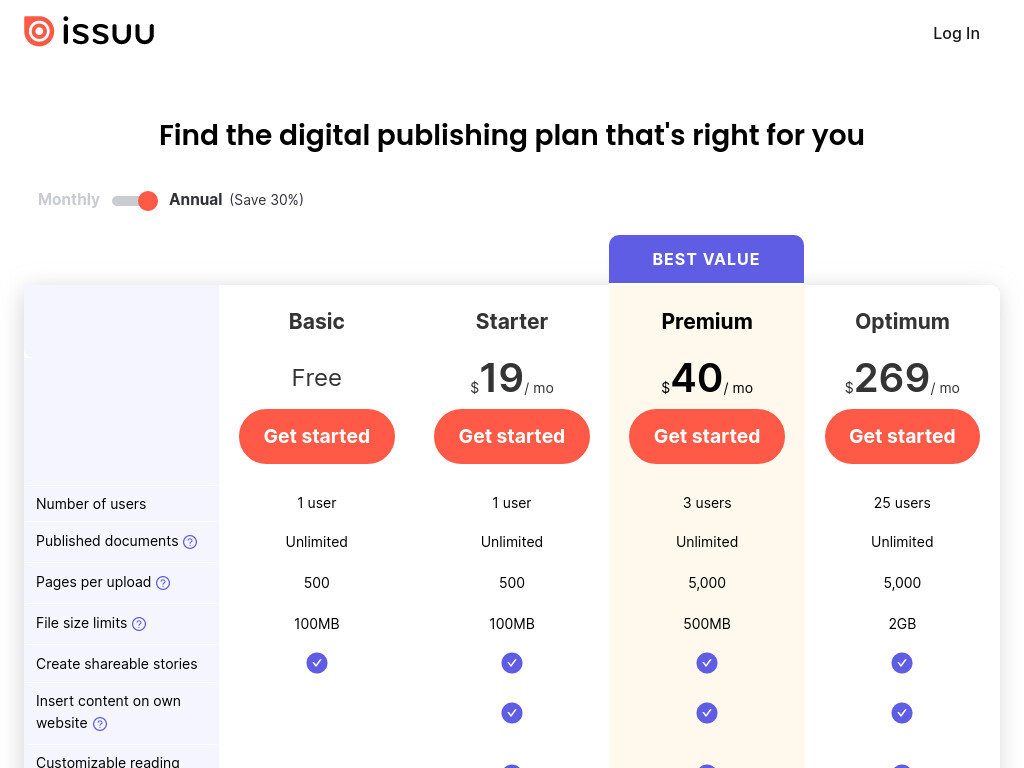Get started with the Starter plan

click(512, 436)
